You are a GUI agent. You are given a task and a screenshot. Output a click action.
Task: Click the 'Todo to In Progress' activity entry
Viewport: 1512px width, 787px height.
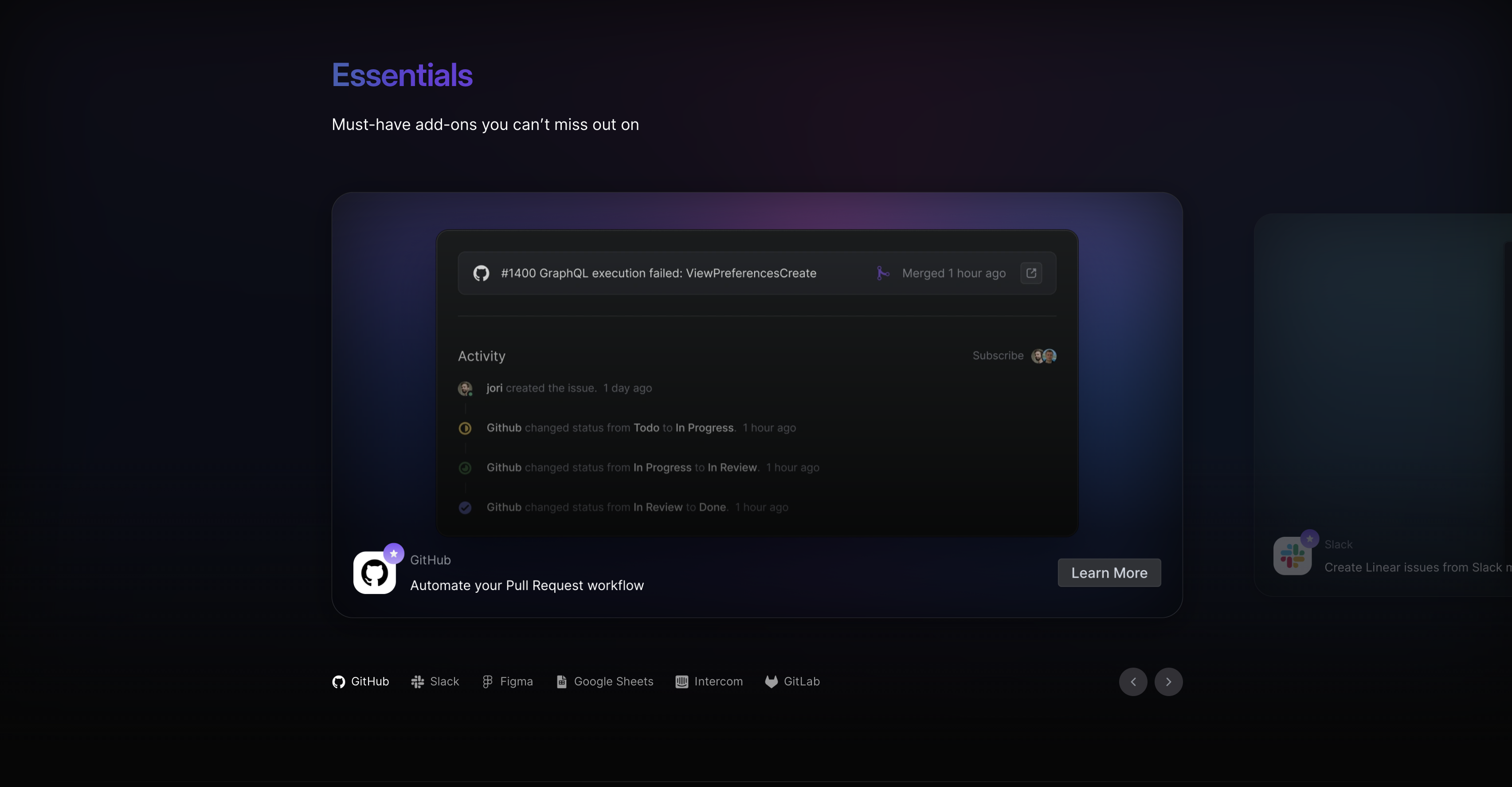pos(642,428)
